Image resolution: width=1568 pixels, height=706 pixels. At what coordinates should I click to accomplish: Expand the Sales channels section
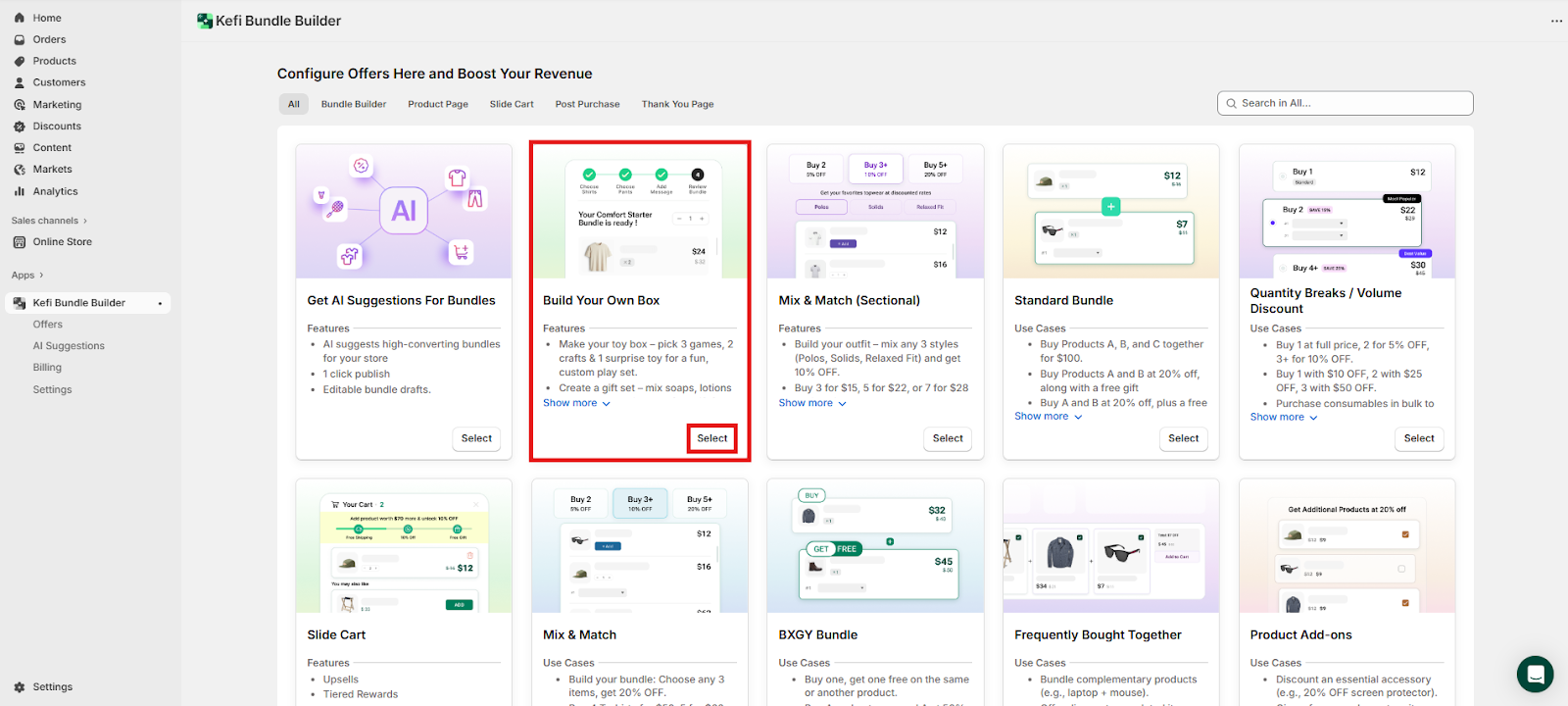49,221
